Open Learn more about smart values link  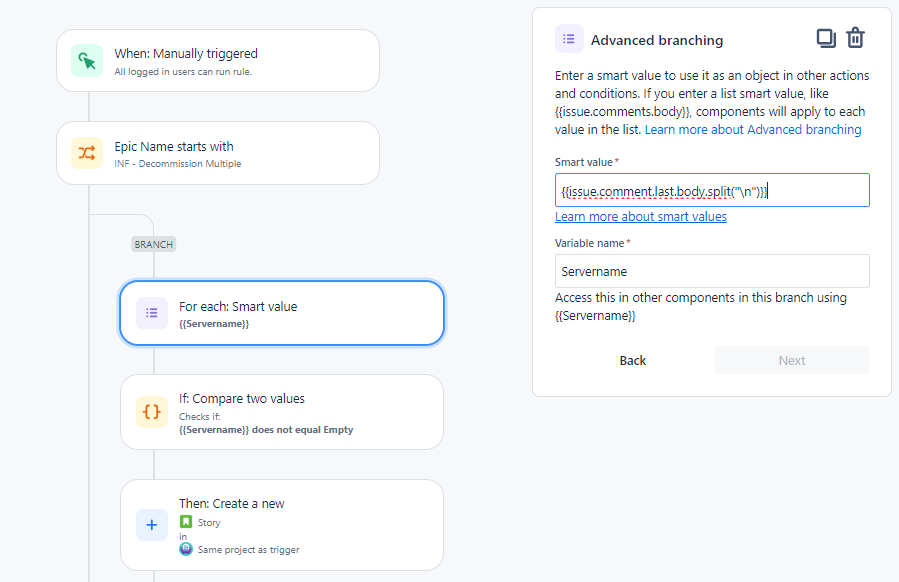(x=641, y=217)
